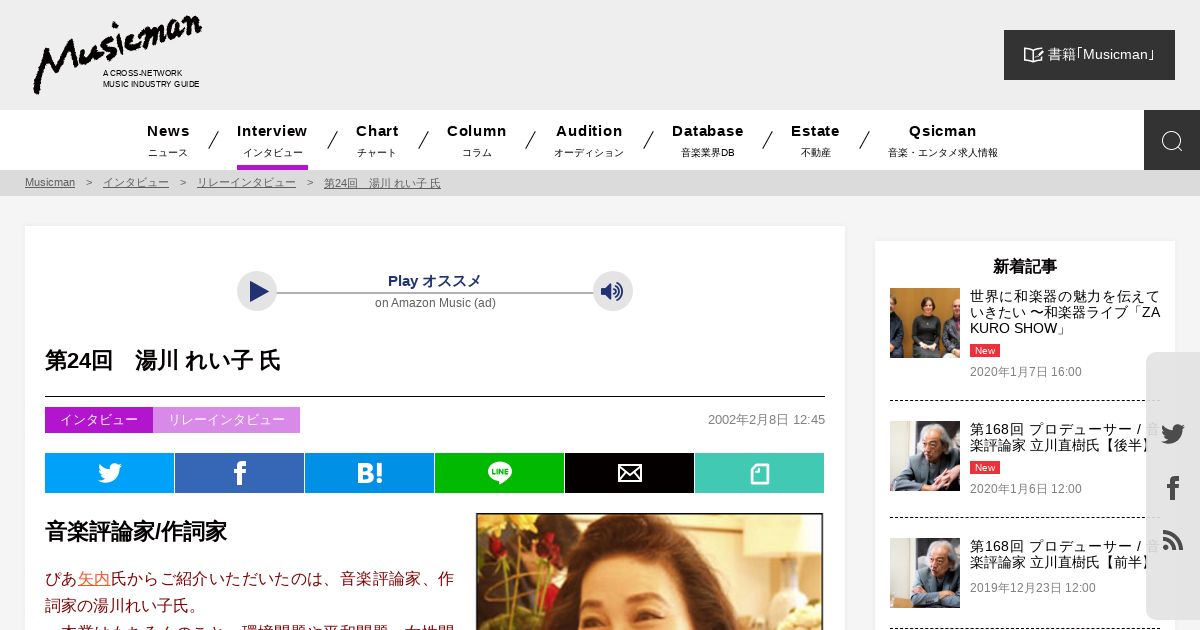Click the 第24回 湯川れい子氏 breadcrumb

[x=382, y=183]
